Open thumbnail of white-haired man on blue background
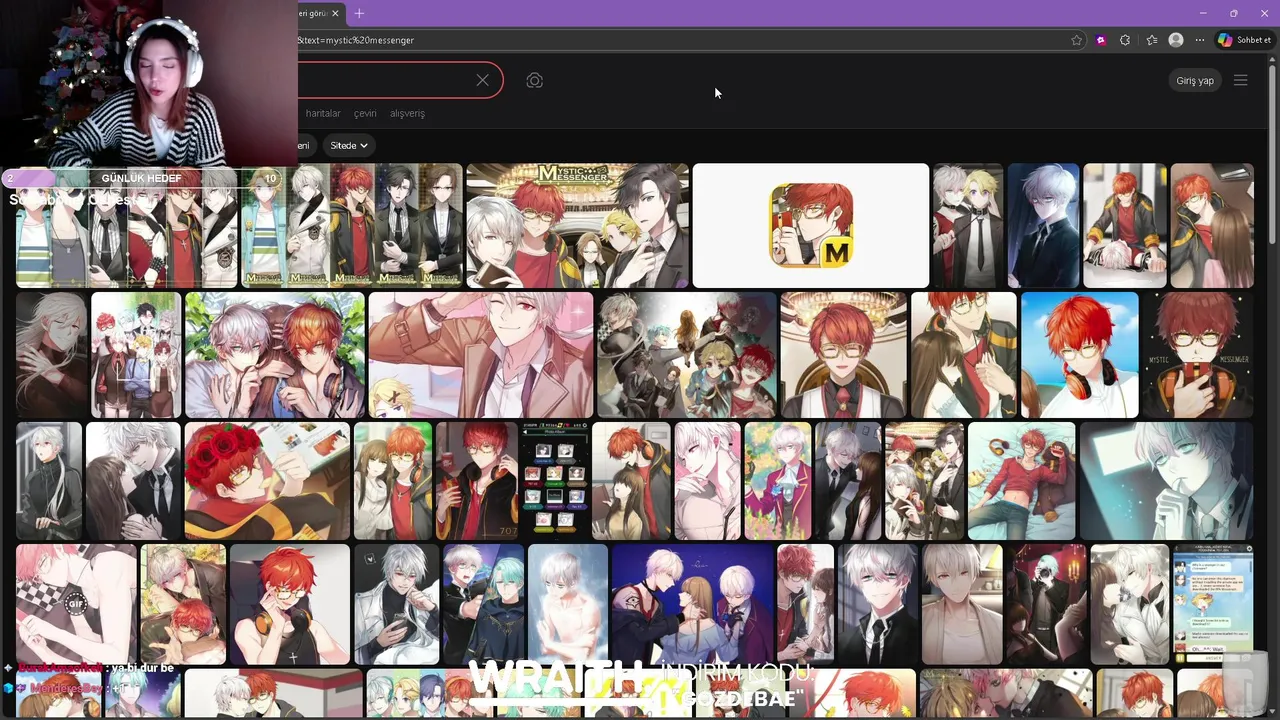 (x=1043, y=225)
